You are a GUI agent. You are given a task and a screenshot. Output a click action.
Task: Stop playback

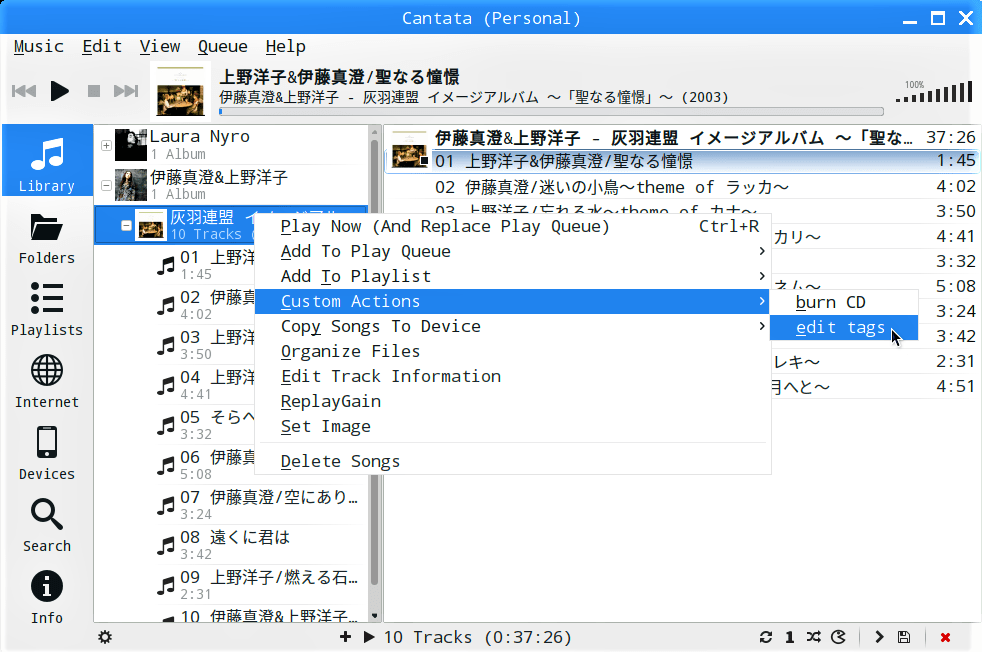pos(94,91)
